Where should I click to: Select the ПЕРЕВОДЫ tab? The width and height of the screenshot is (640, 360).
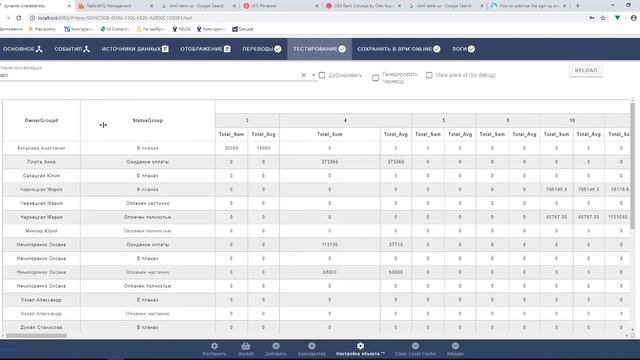(262, 49)
